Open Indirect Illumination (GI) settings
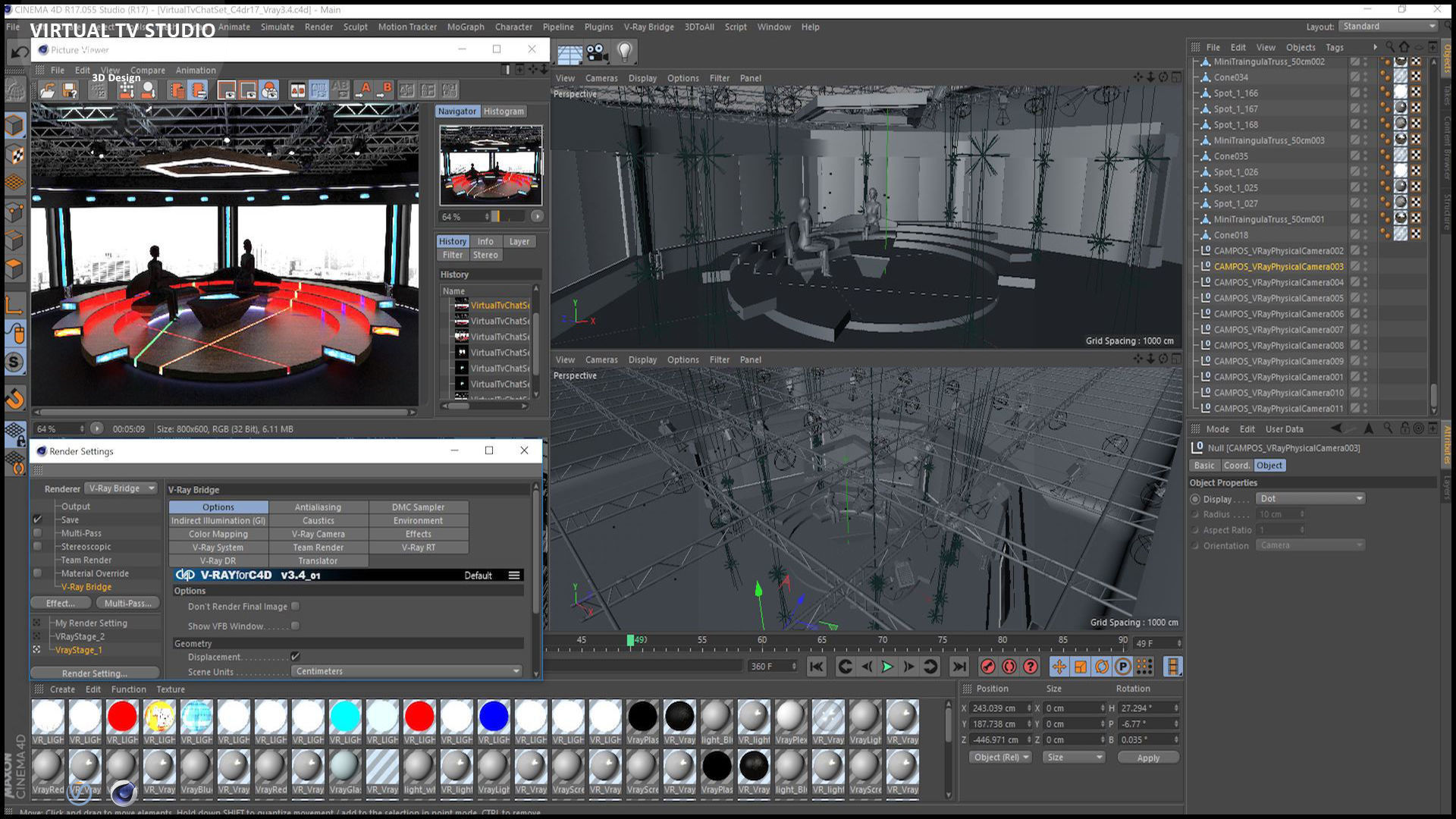The width and height of the screenshot is (1456, 819). click(x=218, y=520)
